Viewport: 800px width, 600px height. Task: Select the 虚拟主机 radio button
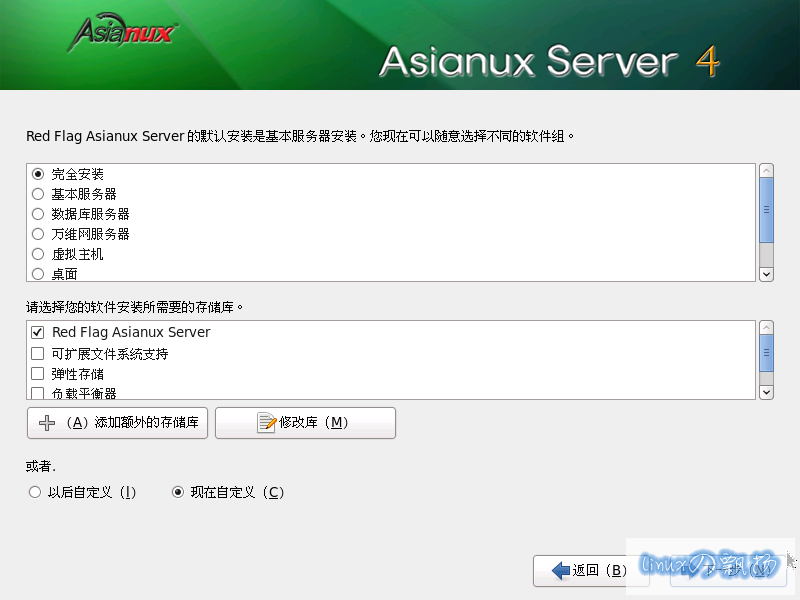click(38, 254)
